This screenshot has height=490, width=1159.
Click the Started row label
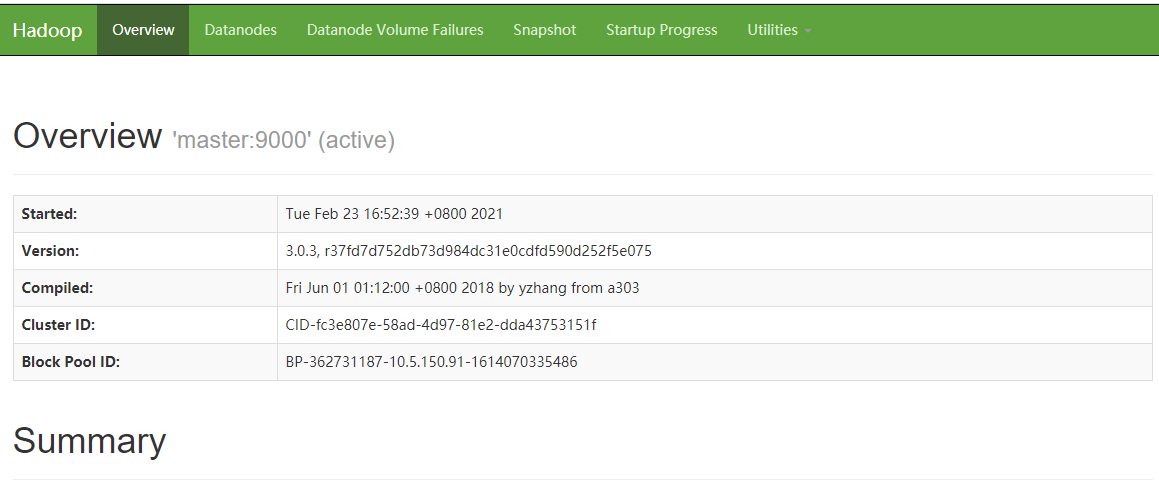pyautogui.click(x=50, y=214)
